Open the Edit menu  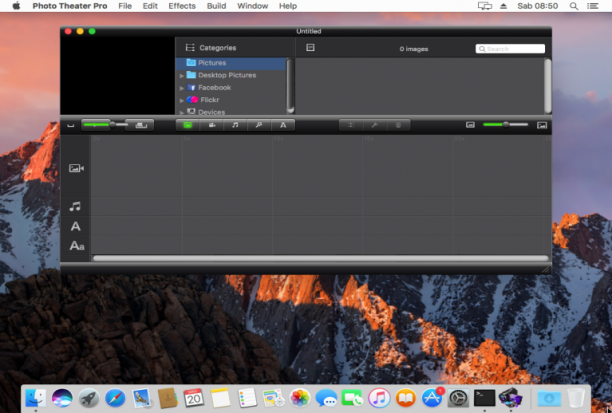coord(150,6)
